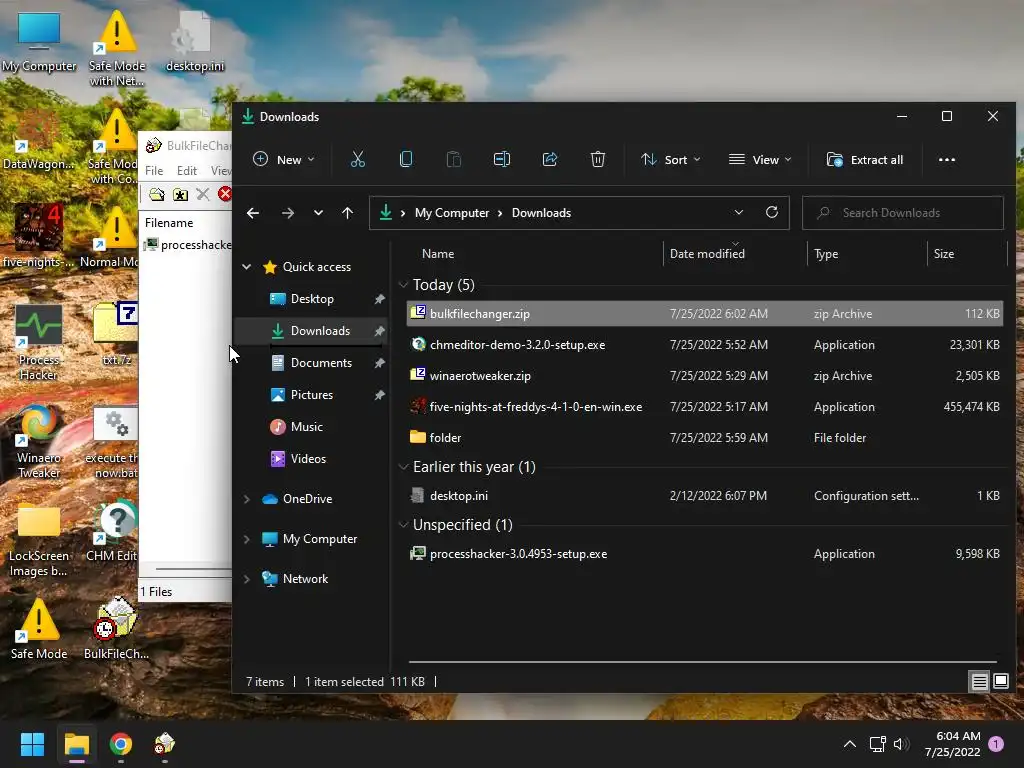The height and width of the screenshot is (768, 1024).
Task: Click the volume icon in system tray
Action: [x=901, y=744]
